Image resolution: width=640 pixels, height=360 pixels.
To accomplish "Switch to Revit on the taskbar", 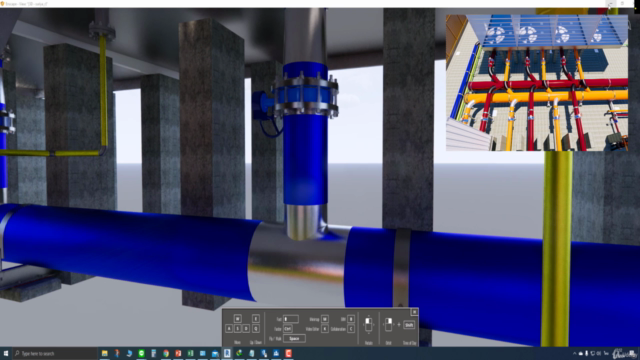I will click(x=227, y=353).
